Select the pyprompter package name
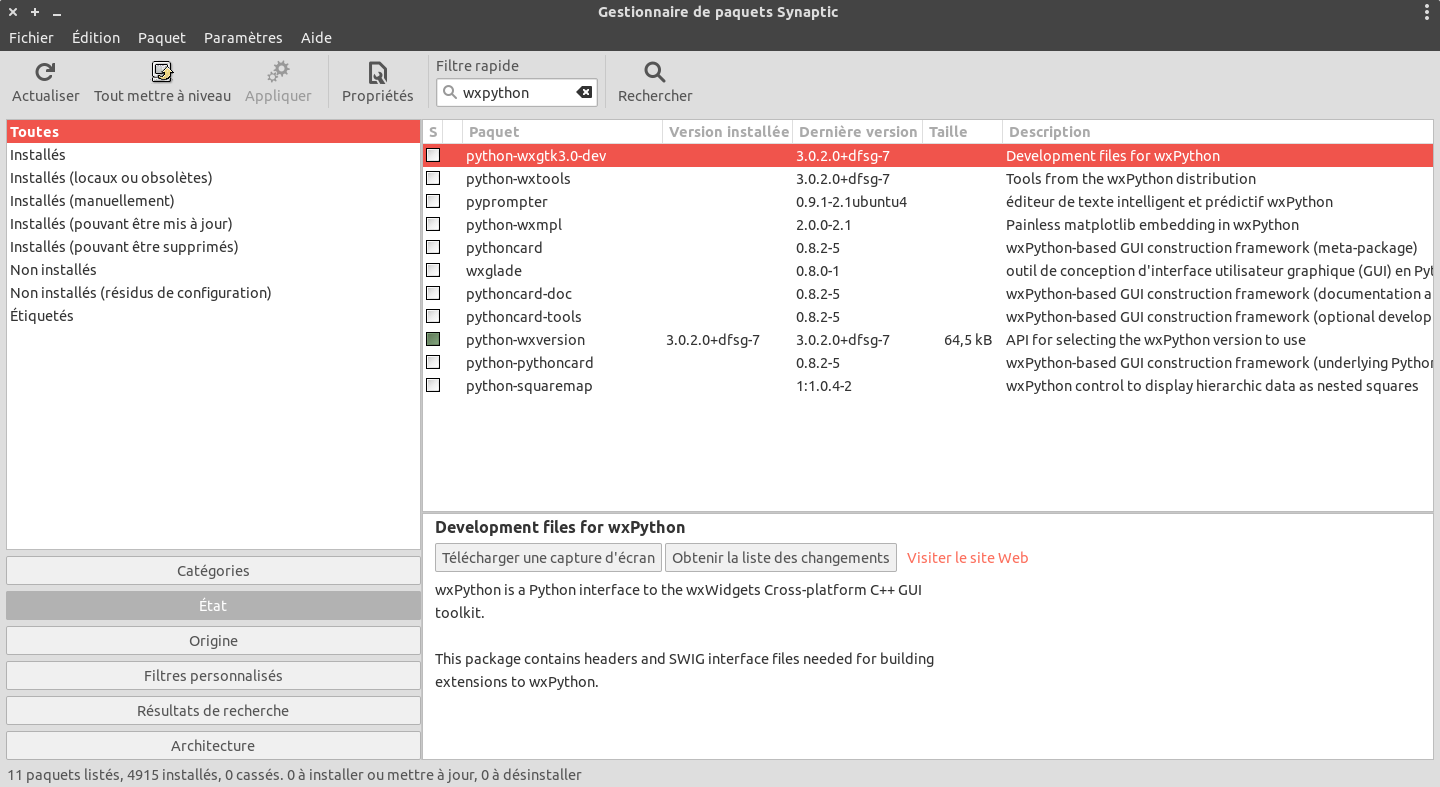Screen dimensions: 1440x787 pyautogui.click(x=507, y=202)
